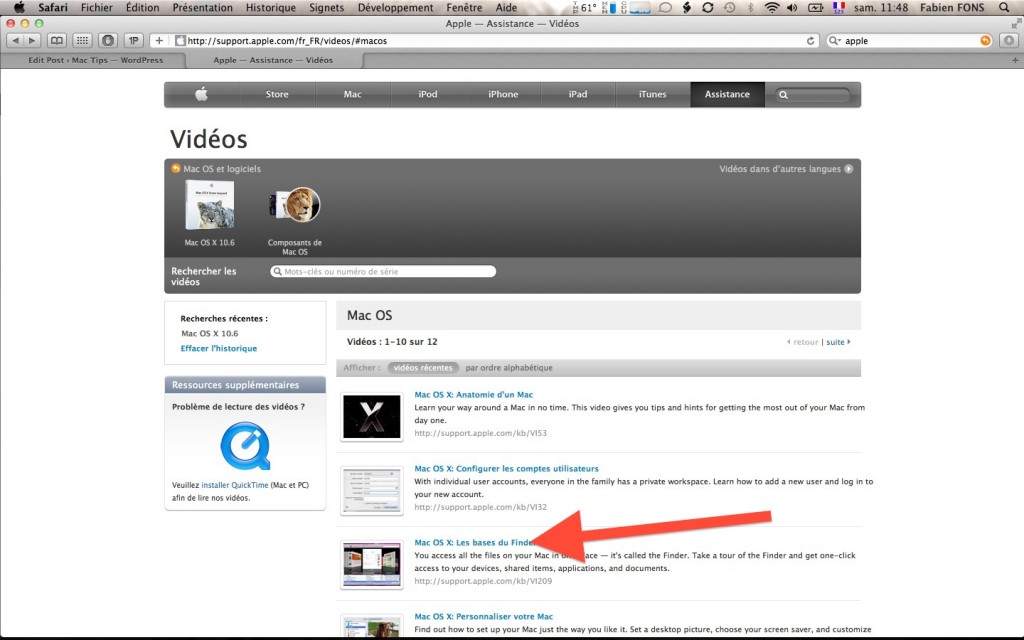The width and height of the screenshot is (1024, 640).
Task: Add bookmark with the plus button
Action: coord(159,40)
